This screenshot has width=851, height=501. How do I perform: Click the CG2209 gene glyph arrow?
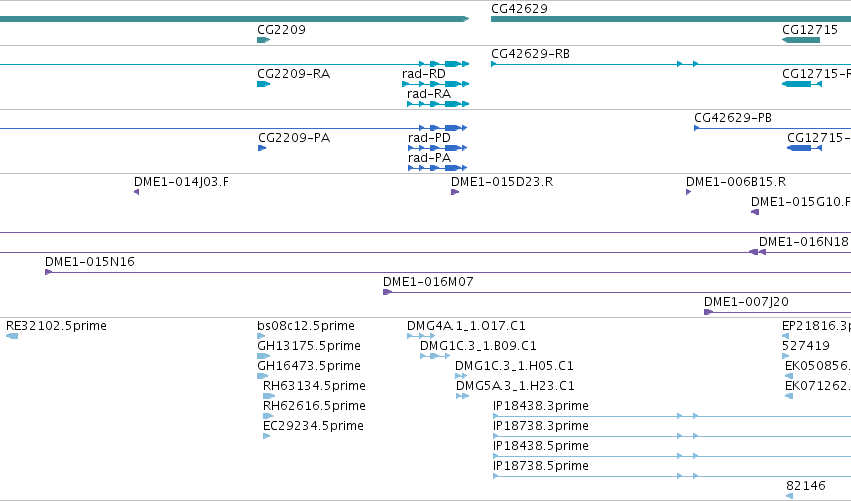(263, 40)
